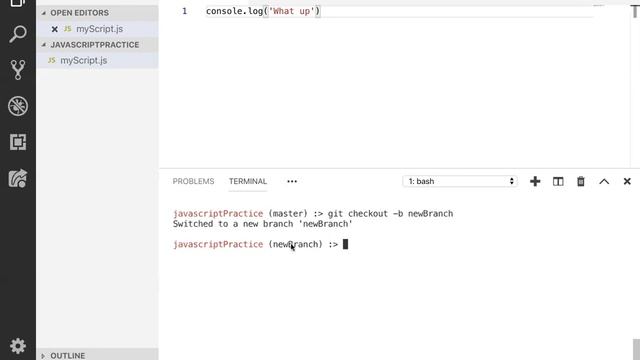Open the Live Share activity bar icon
Screen dimensions: 640x360
coord(18,178)
